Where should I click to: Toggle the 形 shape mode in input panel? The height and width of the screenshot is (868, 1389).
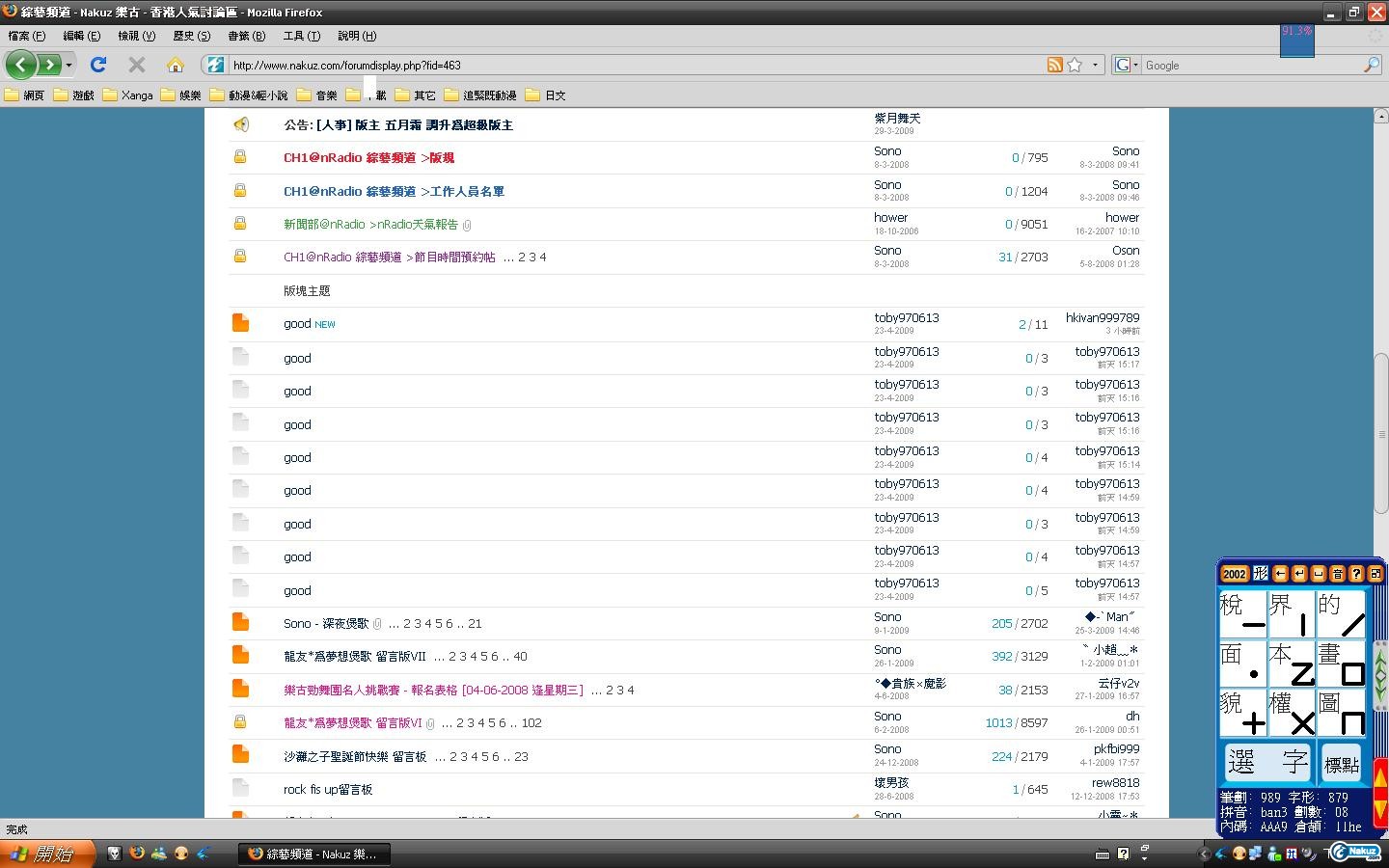click(1260, 574)
